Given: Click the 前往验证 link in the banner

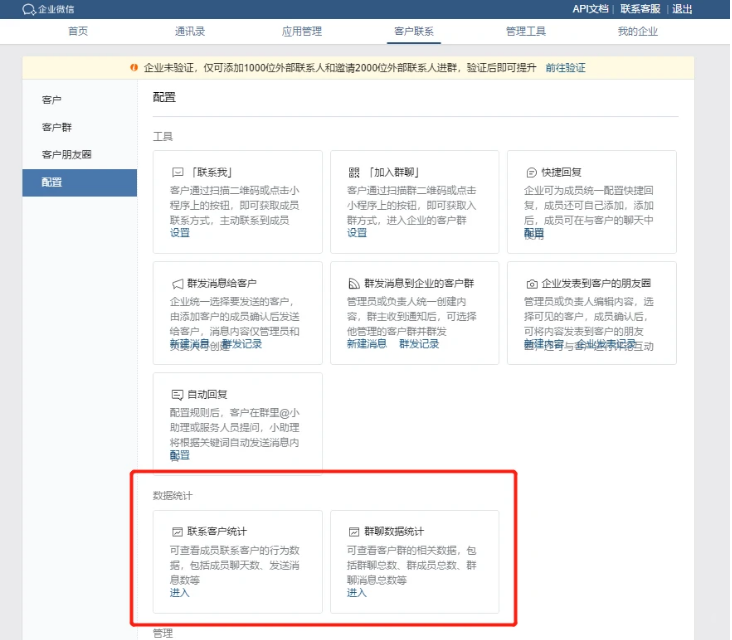Looking at the screenshot, I should tap(565, 68).
